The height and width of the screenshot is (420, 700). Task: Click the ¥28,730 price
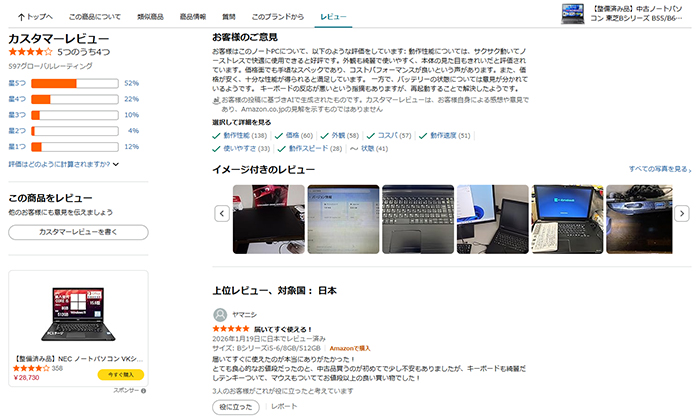point(26,378)
